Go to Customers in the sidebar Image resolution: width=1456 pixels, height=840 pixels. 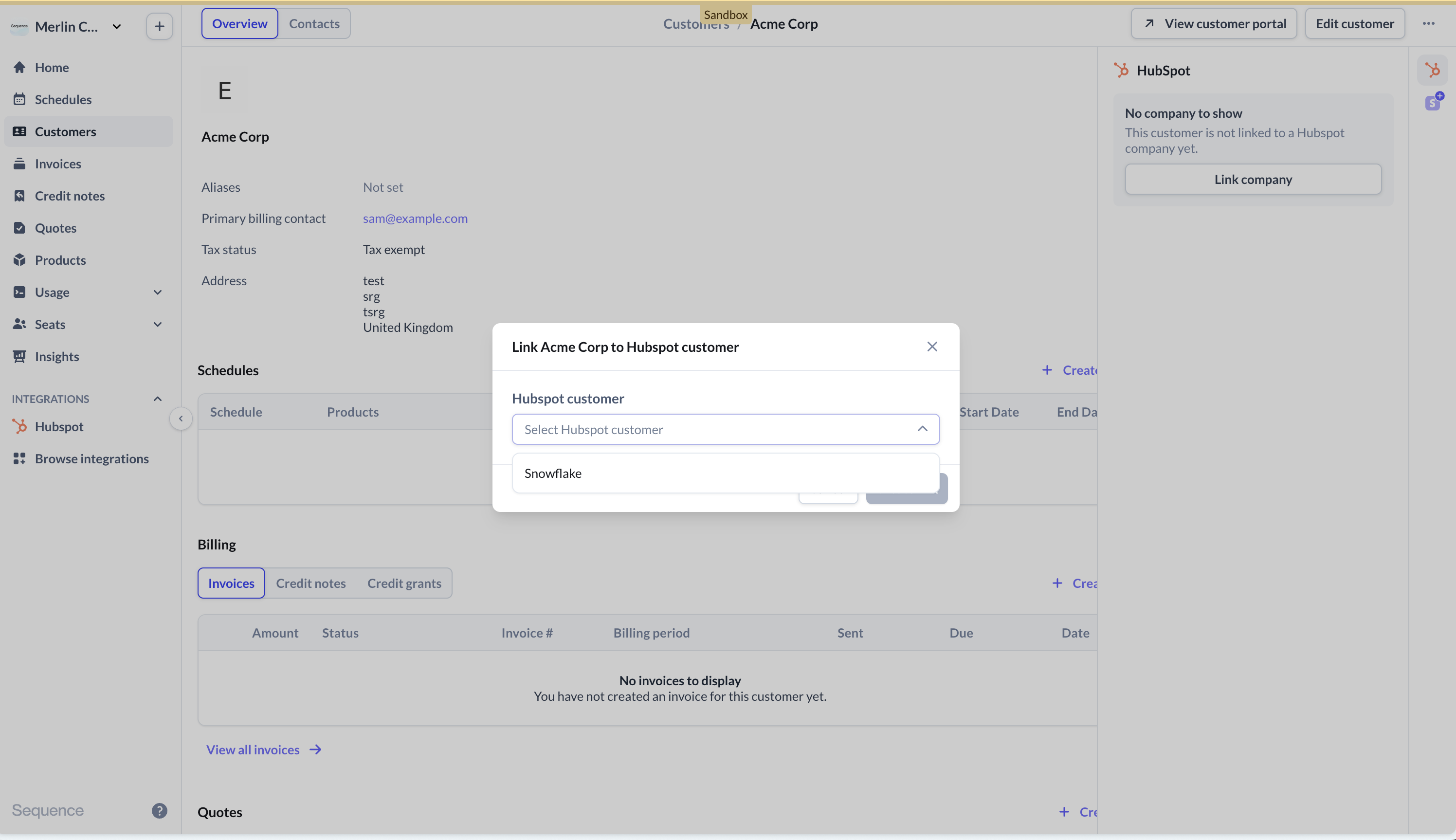tap(88, 131)
